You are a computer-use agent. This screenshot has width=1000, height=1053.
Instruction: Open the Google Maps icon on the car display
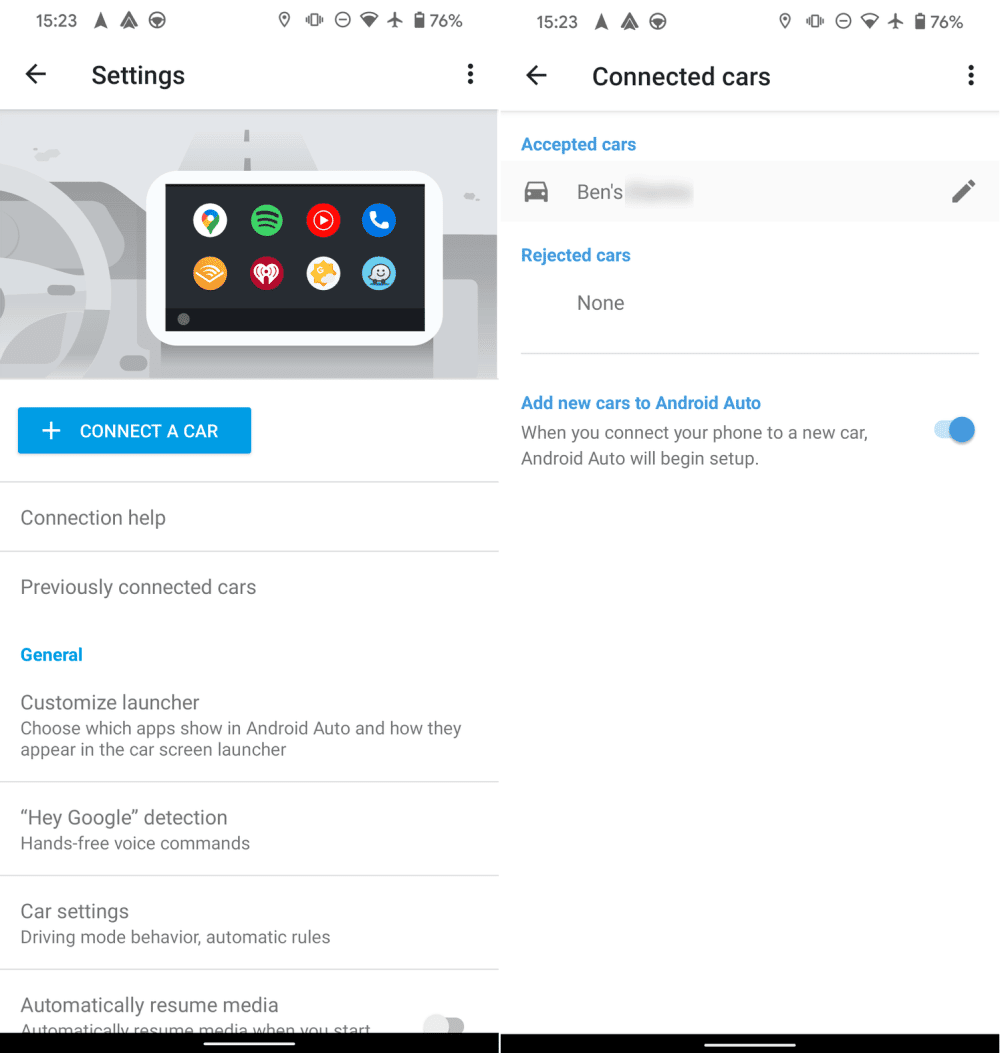[210, 221]
